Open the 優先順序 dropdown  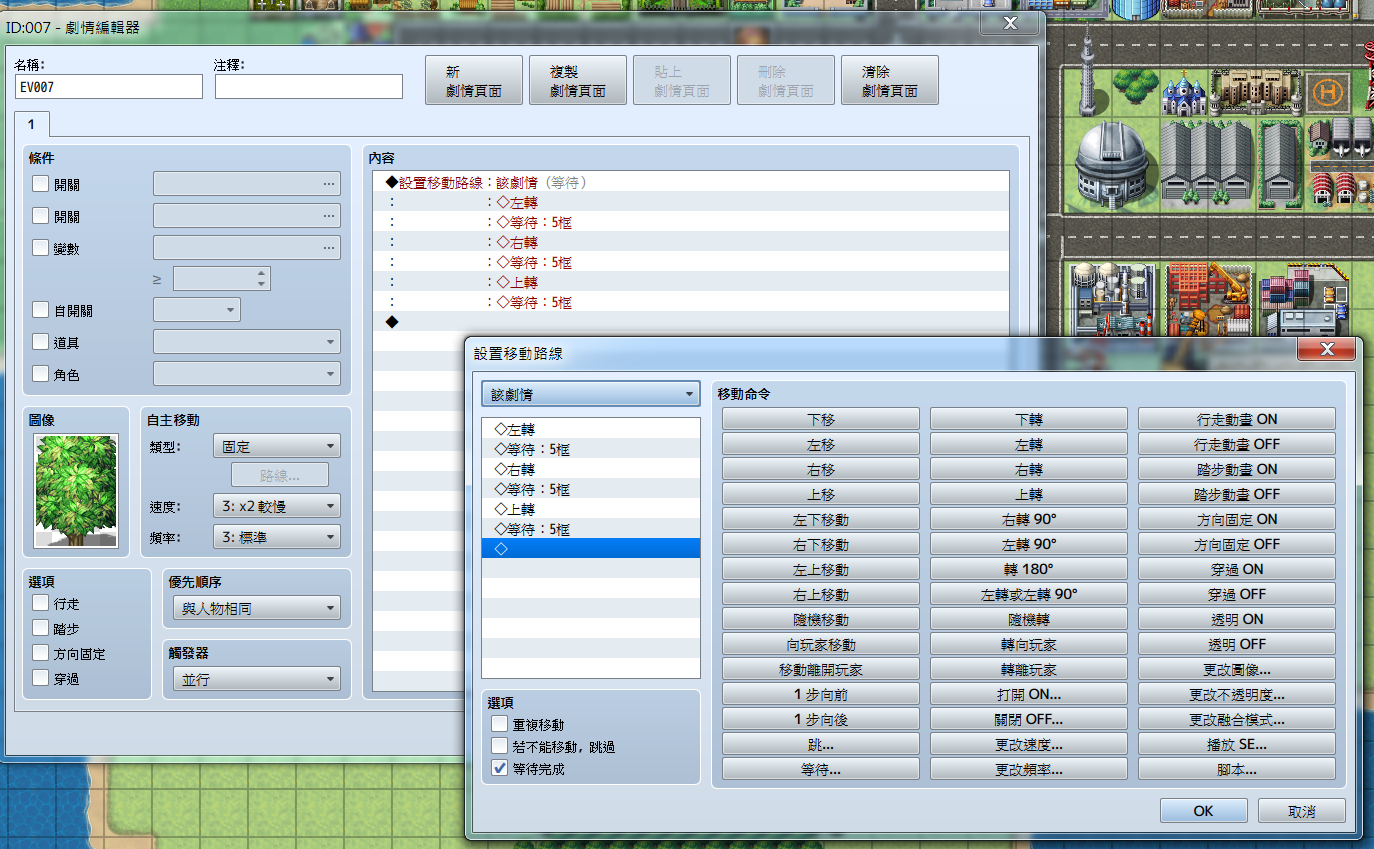(x=257, y=608)
